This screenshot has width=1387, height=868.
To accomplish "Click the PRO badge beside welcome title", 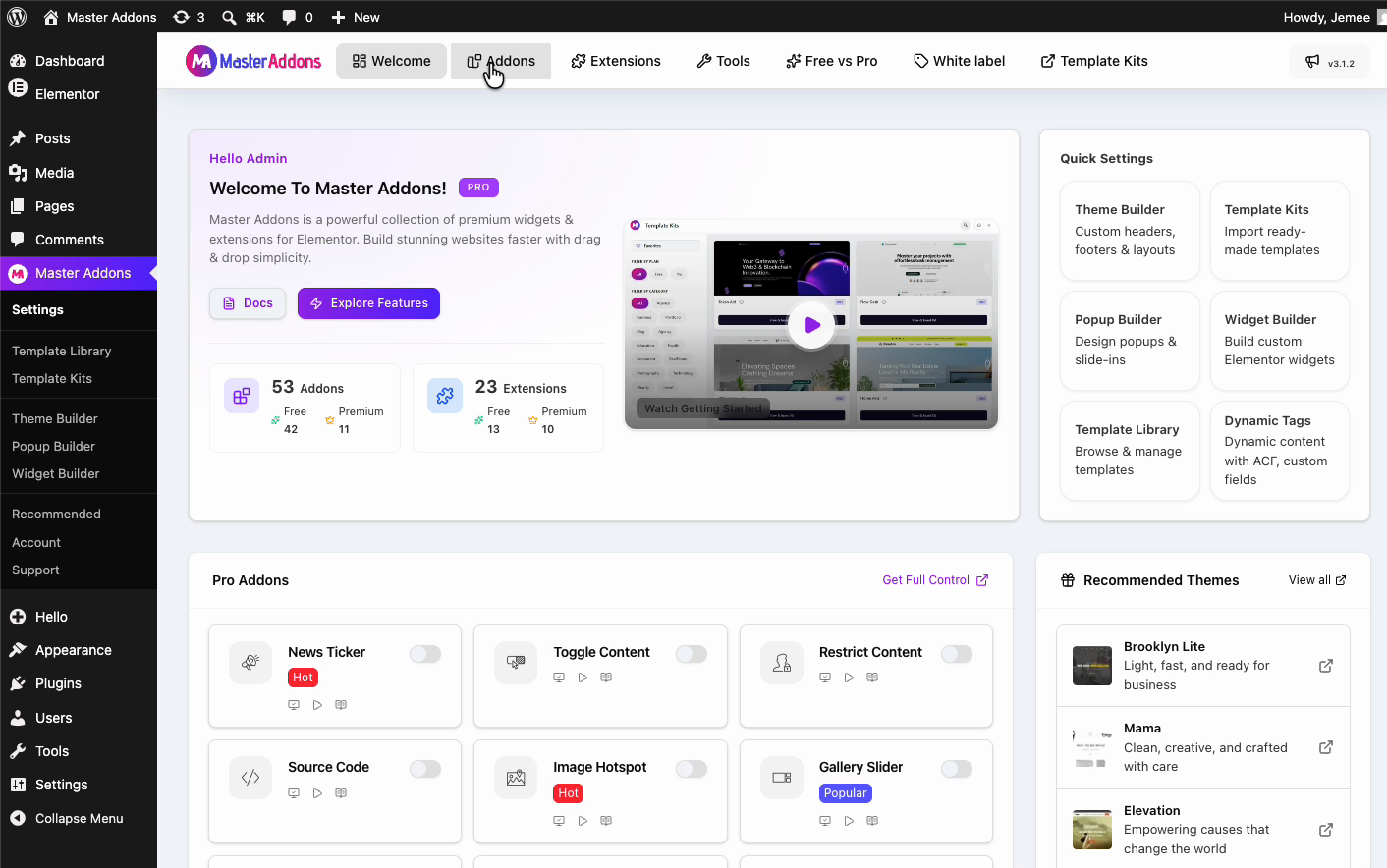I will (478, 188).
